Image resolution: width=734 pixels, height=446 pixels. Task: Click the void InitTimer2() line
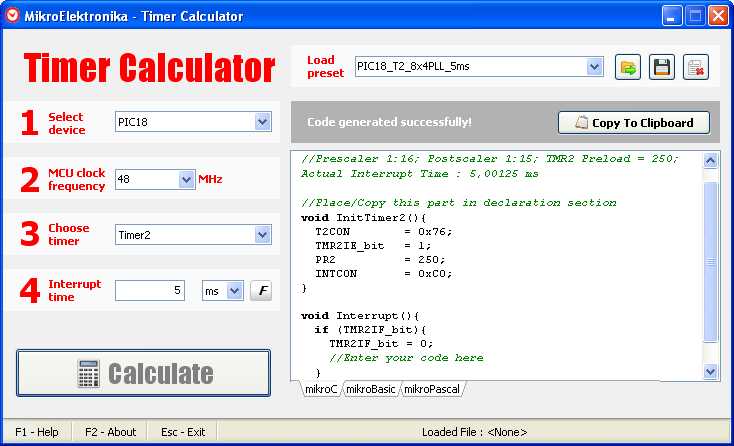click(364, 218)
